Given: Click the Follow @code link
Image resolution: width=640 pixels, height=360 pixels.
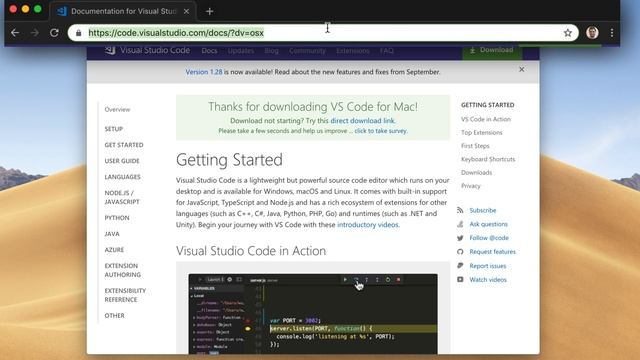Looking at the screenshot, I should pos(489,238).
